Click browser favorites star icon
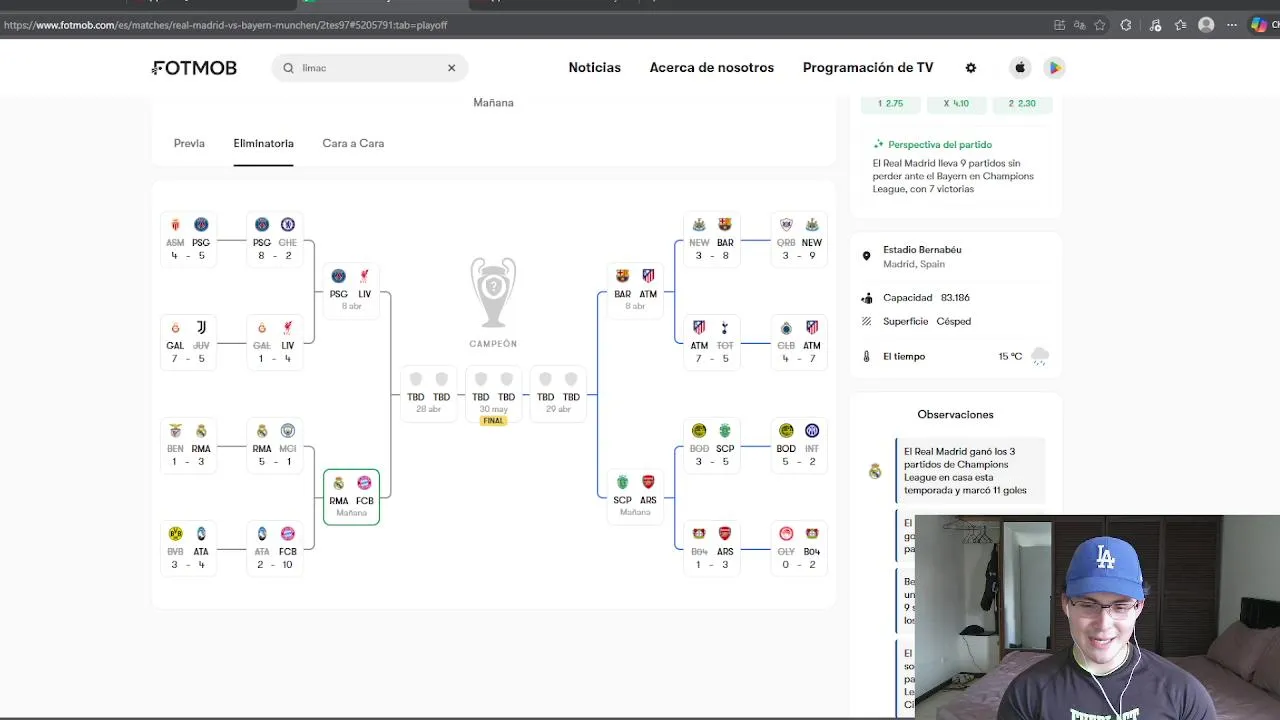The width and height of the screenshot is (1280, 720). pyautogui.click(x=1100, y=25)
